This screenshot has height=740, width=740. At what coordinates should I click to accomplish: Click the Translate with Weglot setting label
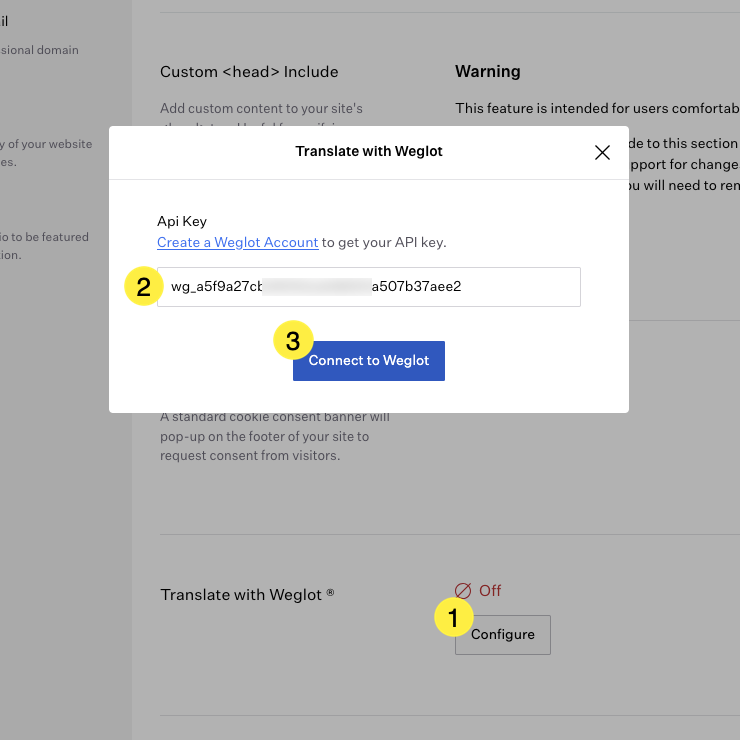pyautogui.click(x=247, y=595)
